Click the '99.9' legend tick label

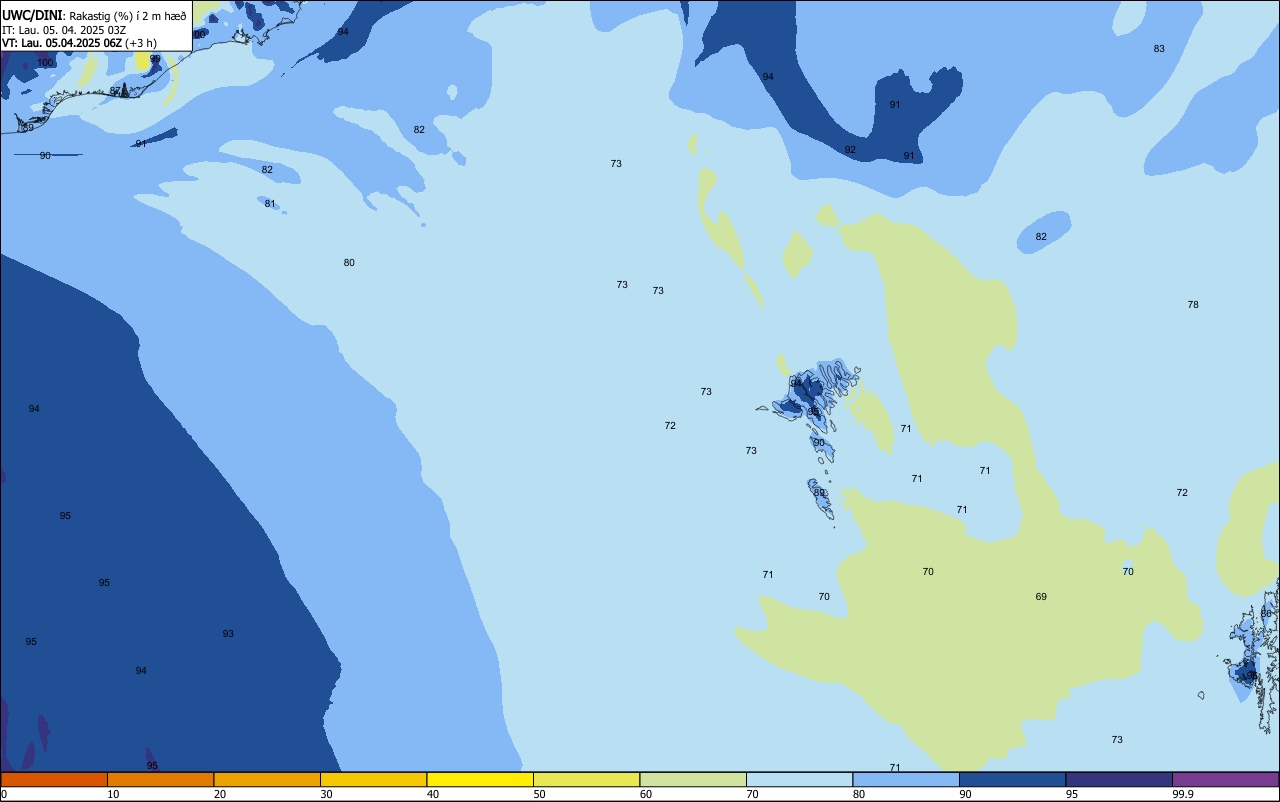pos(1183,794)
